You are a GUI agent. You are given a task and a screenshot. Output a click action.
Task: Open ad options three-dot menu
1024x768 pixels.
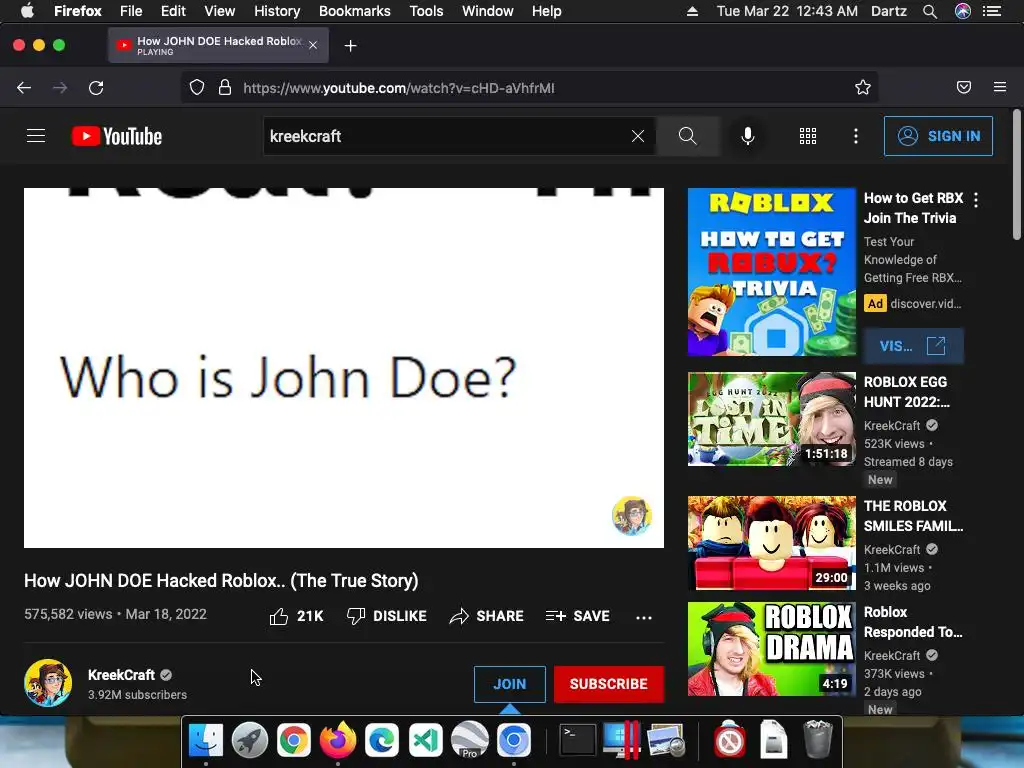(976, 200)
